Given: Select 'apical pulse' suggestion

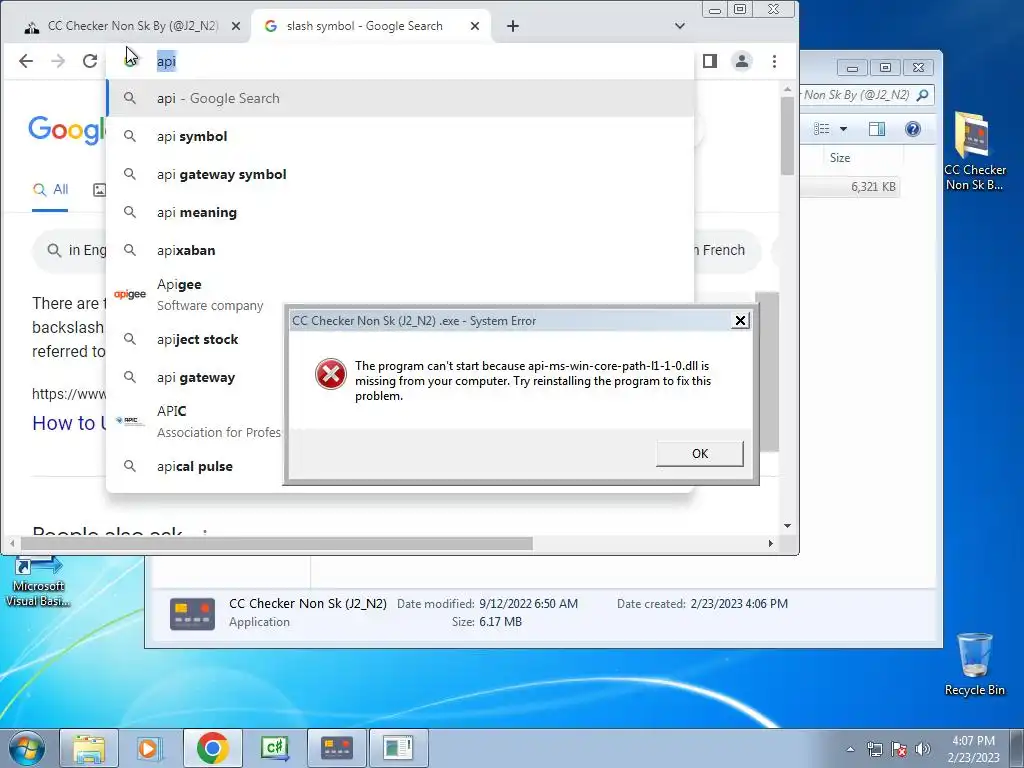Looking at the screenshot, I should point(196,466).
